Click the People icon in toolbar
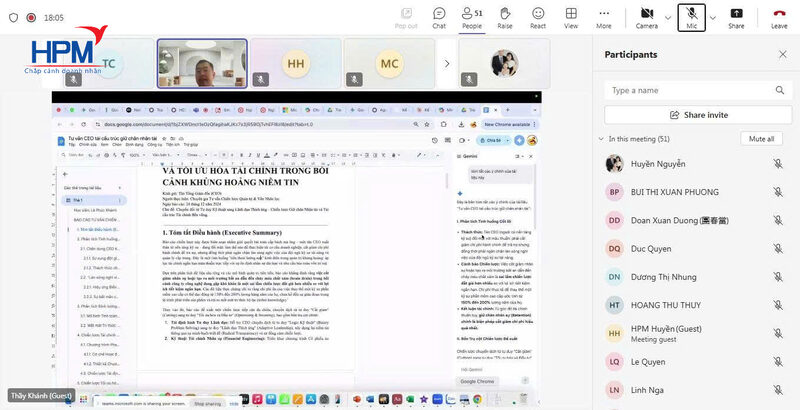Image resolution: width=800 pixels, height=410 pixels. click(x=471, y=17)
